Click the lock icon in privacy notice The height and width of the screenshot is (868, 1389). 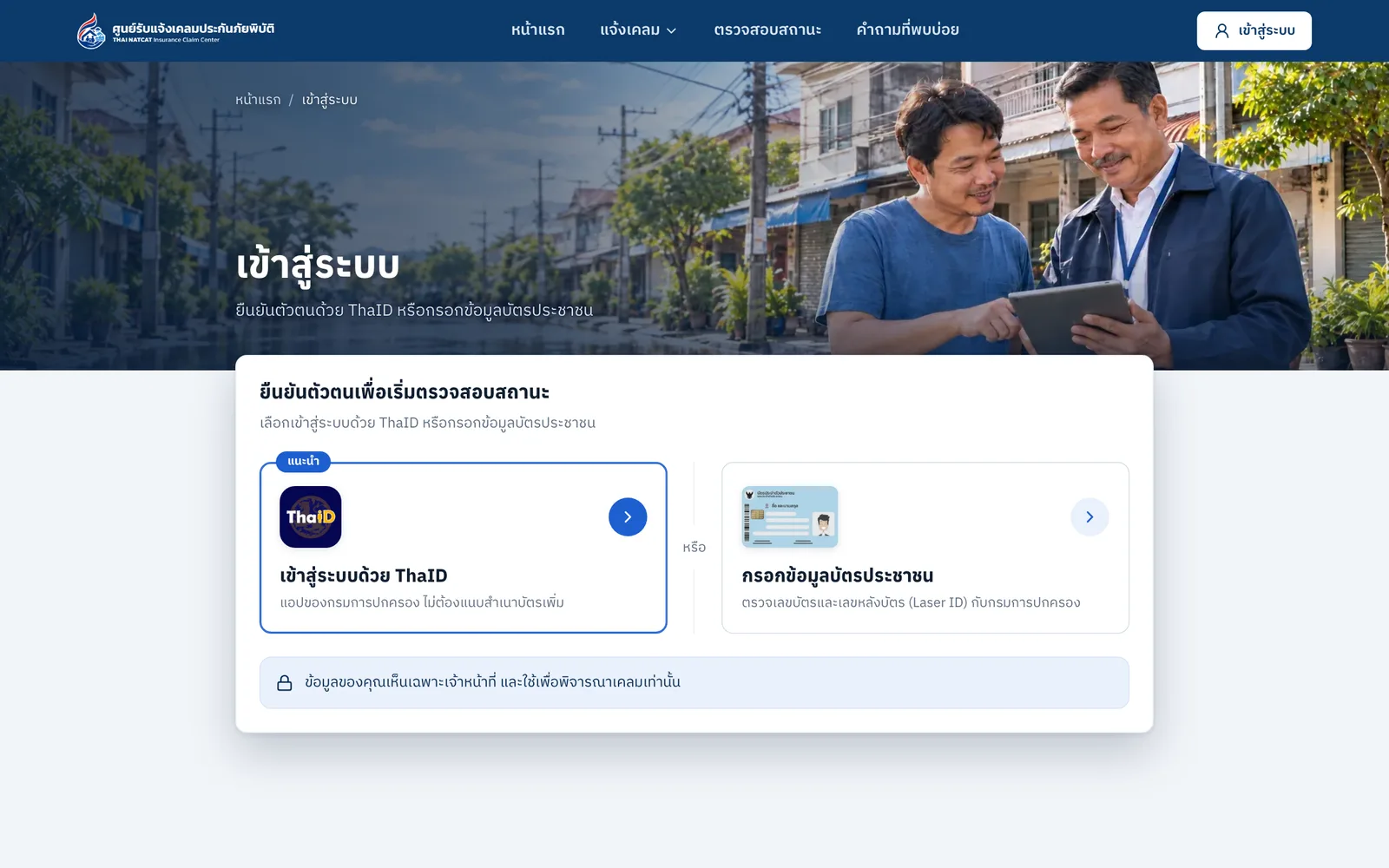pyautogui.click(x=284, y=683)
